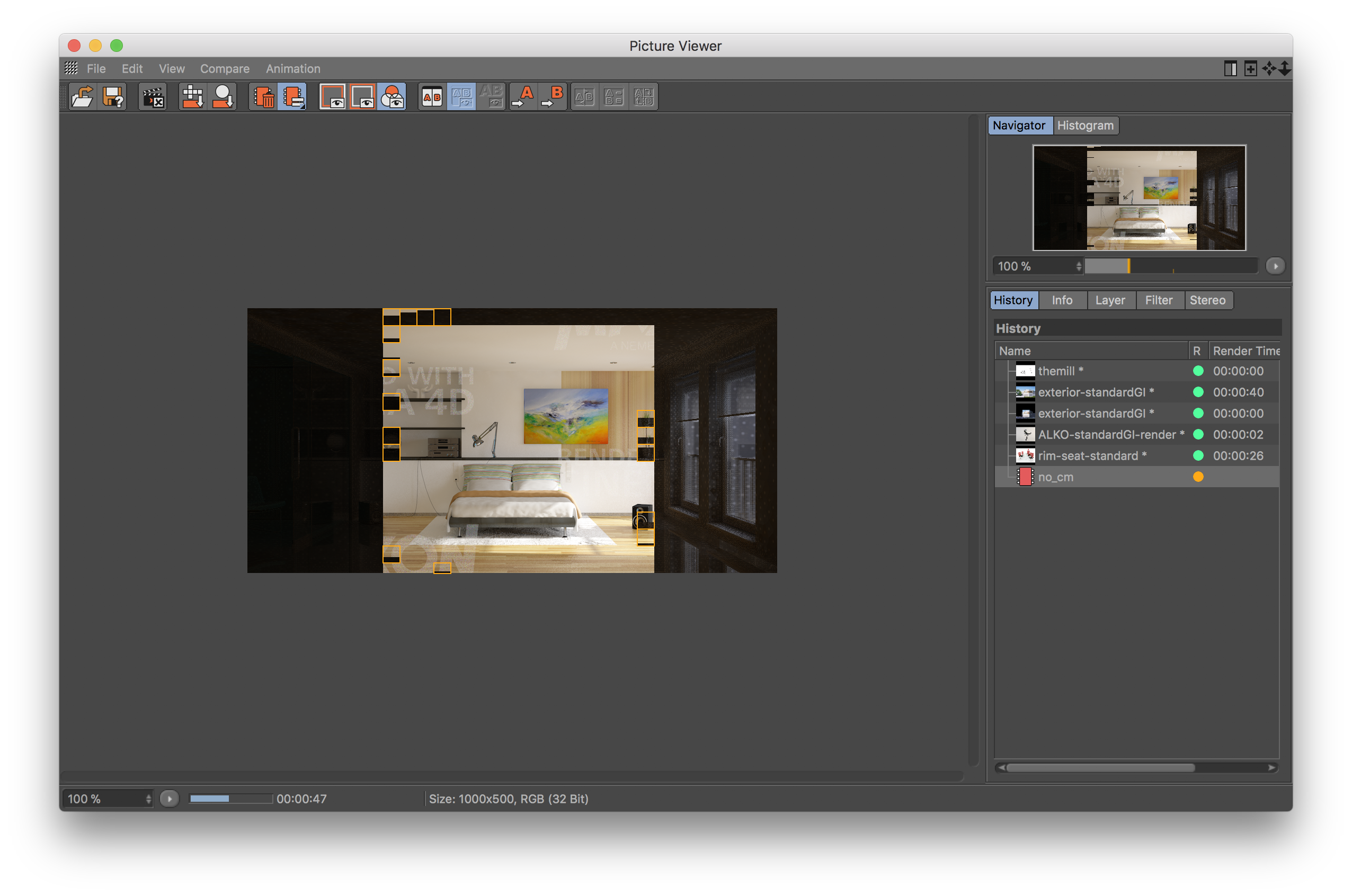Select the rim-seat-standard history entry
Screen dimensions: 1352x896
(x=1091, y=455)
